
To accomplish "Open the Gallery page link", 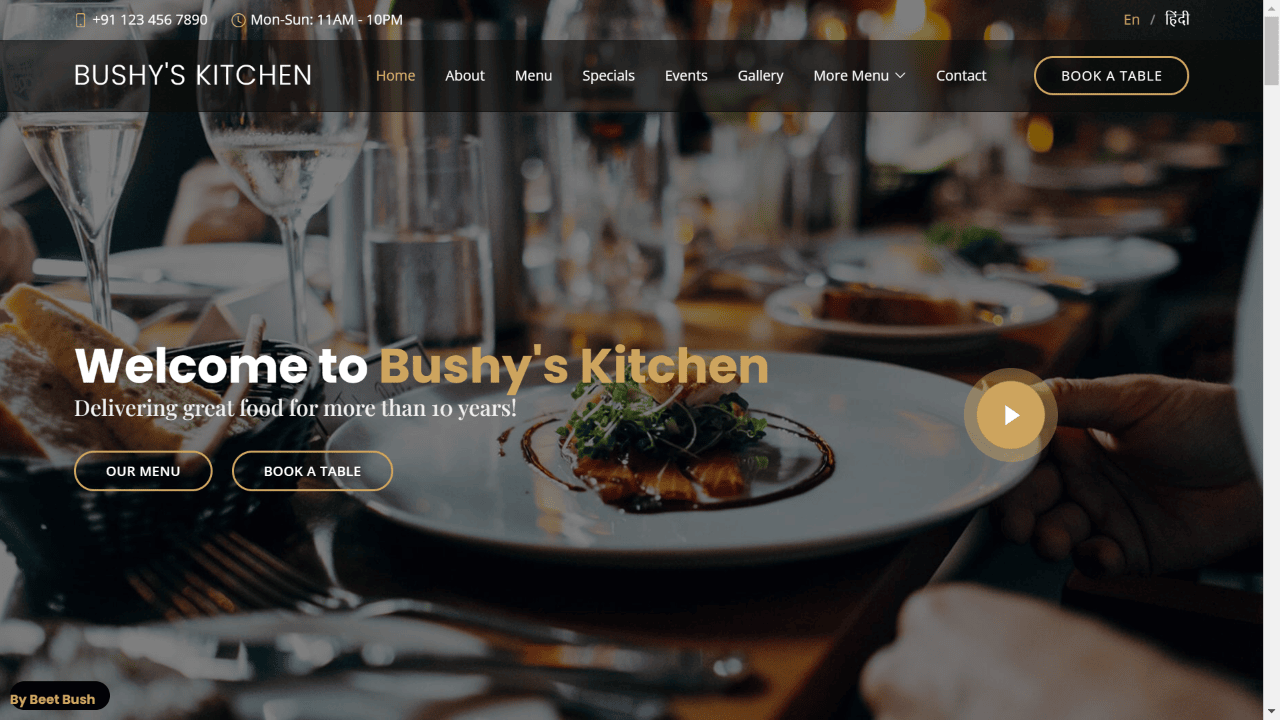I will (x=760, y=76).
